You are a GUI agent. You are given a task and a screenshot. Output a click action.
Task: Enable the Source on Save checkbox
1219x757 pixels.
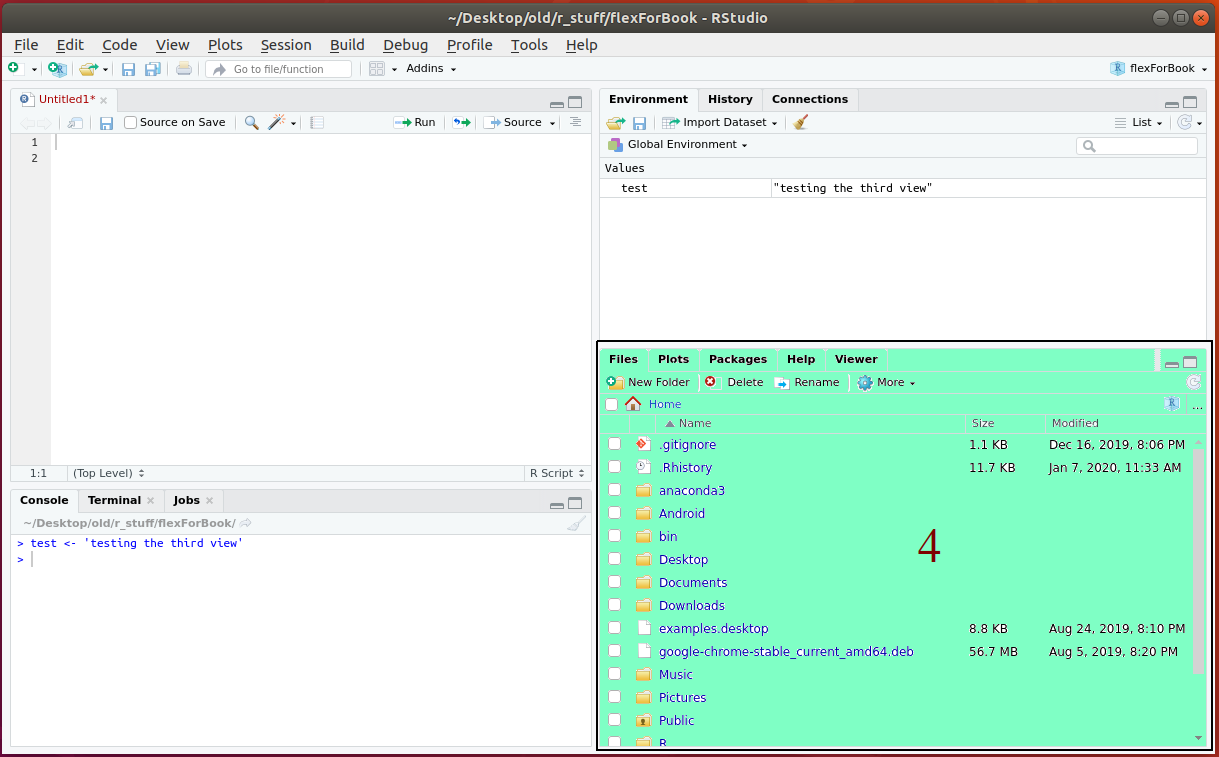tap(131, 123)
